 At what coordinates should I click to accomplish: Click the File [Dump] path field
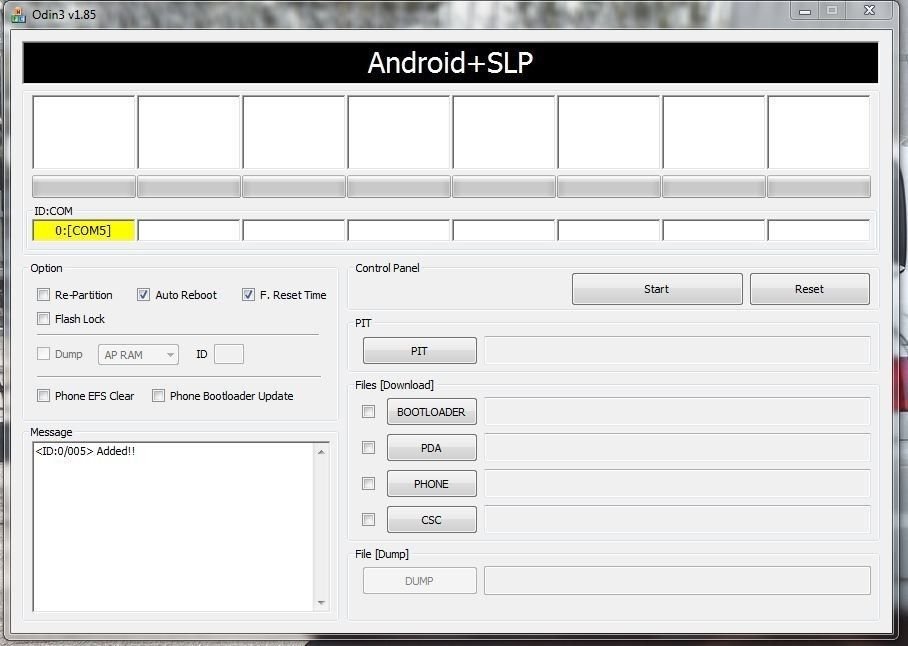(678, 580)
